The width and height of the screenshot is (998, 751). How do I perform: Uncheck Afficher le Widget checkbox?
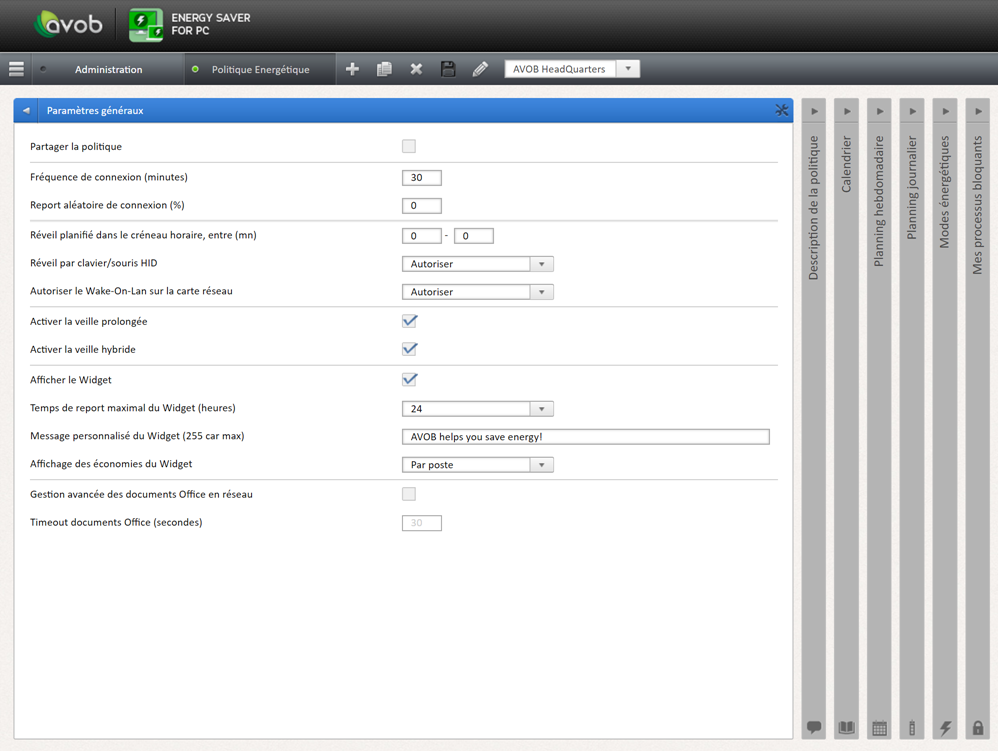(x=409, y=379)
